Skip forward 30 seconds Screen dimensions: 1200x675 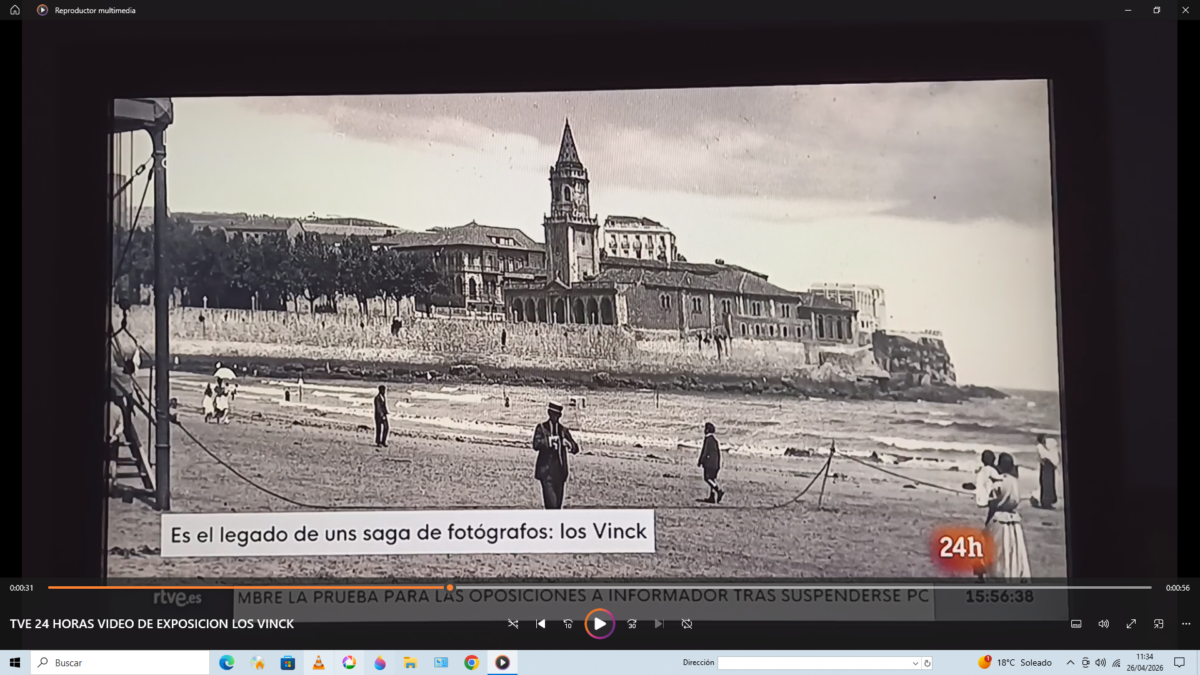632,624
